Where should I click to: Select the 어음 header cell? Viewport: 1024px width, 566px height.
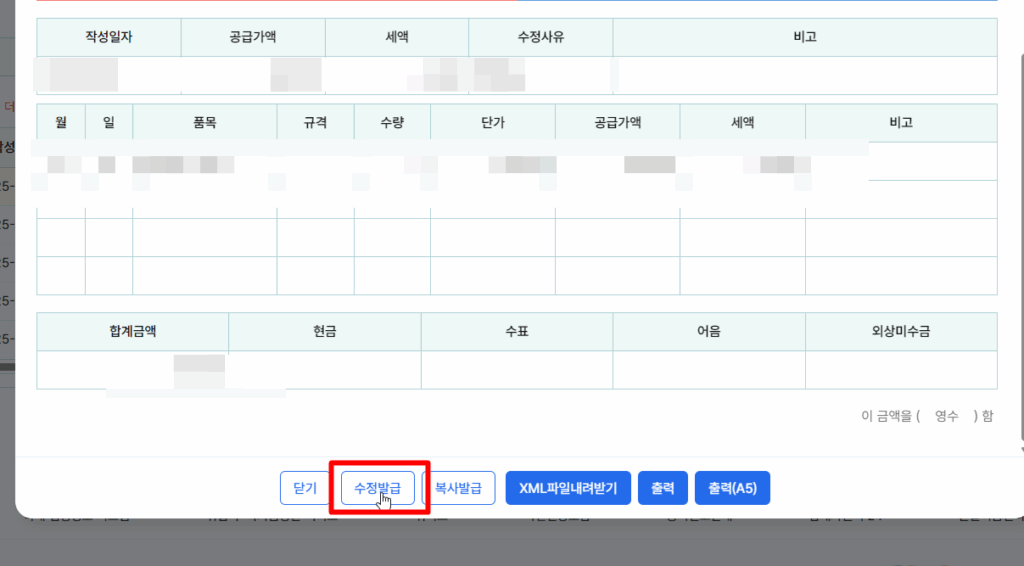pyautogui.click(x=709, y=331)
